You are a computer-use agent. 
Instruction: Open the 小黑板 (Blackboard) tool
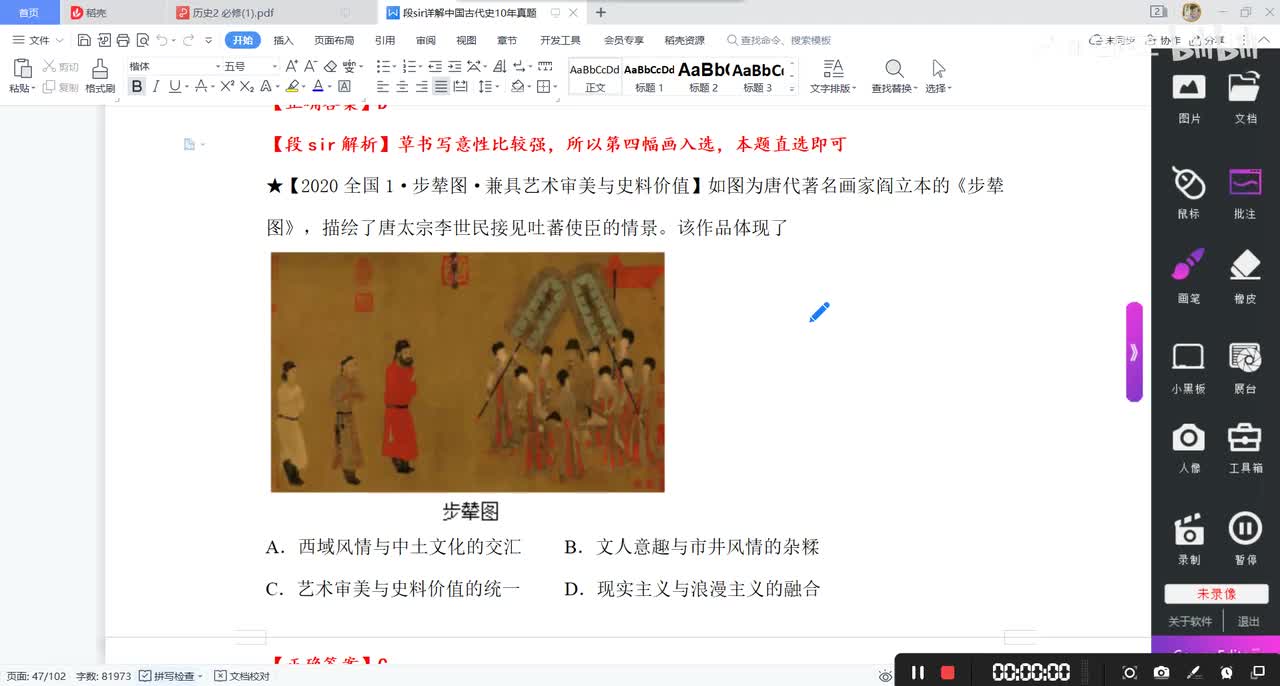1189,369
